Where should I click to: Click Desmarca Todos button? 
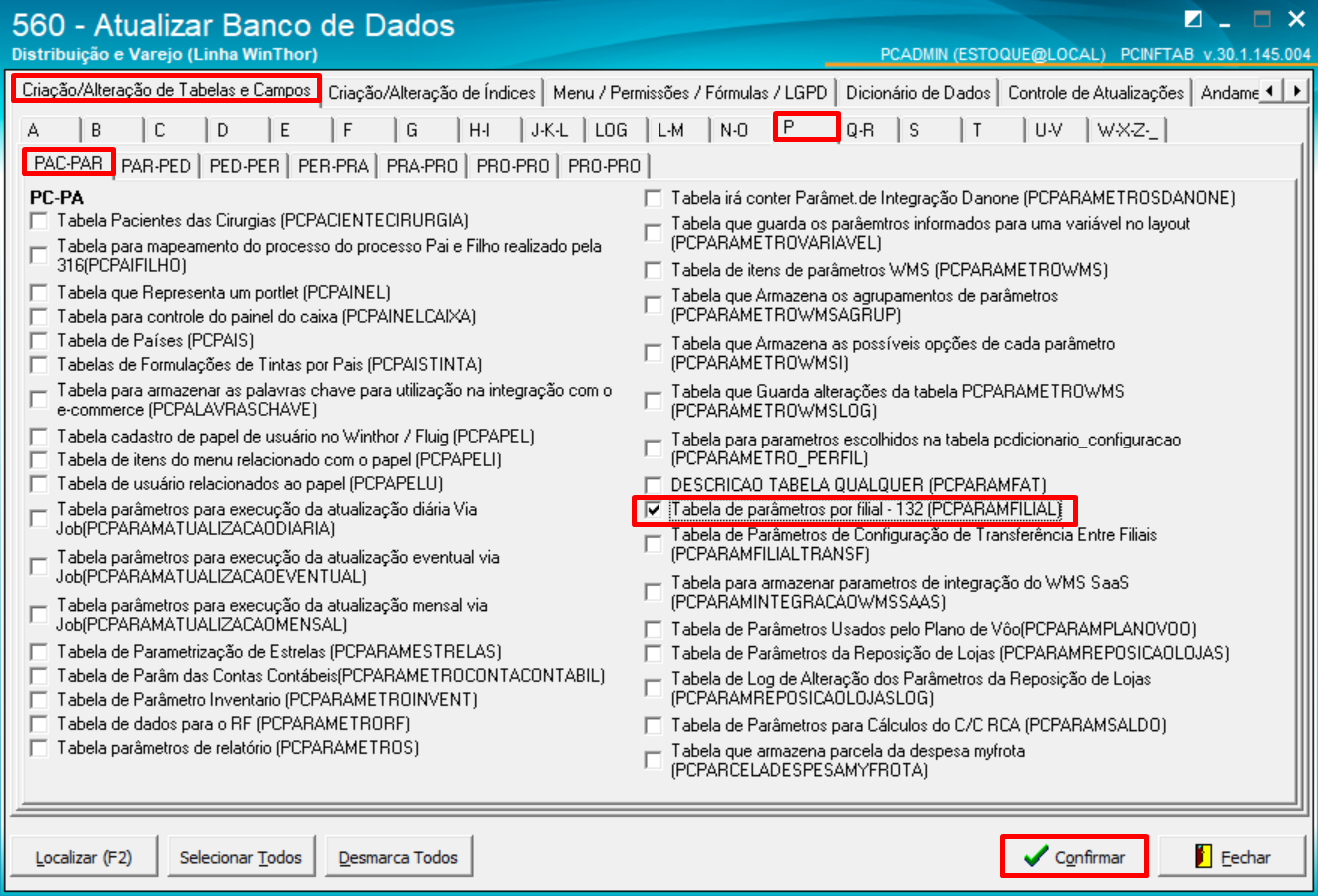[398, 857]
